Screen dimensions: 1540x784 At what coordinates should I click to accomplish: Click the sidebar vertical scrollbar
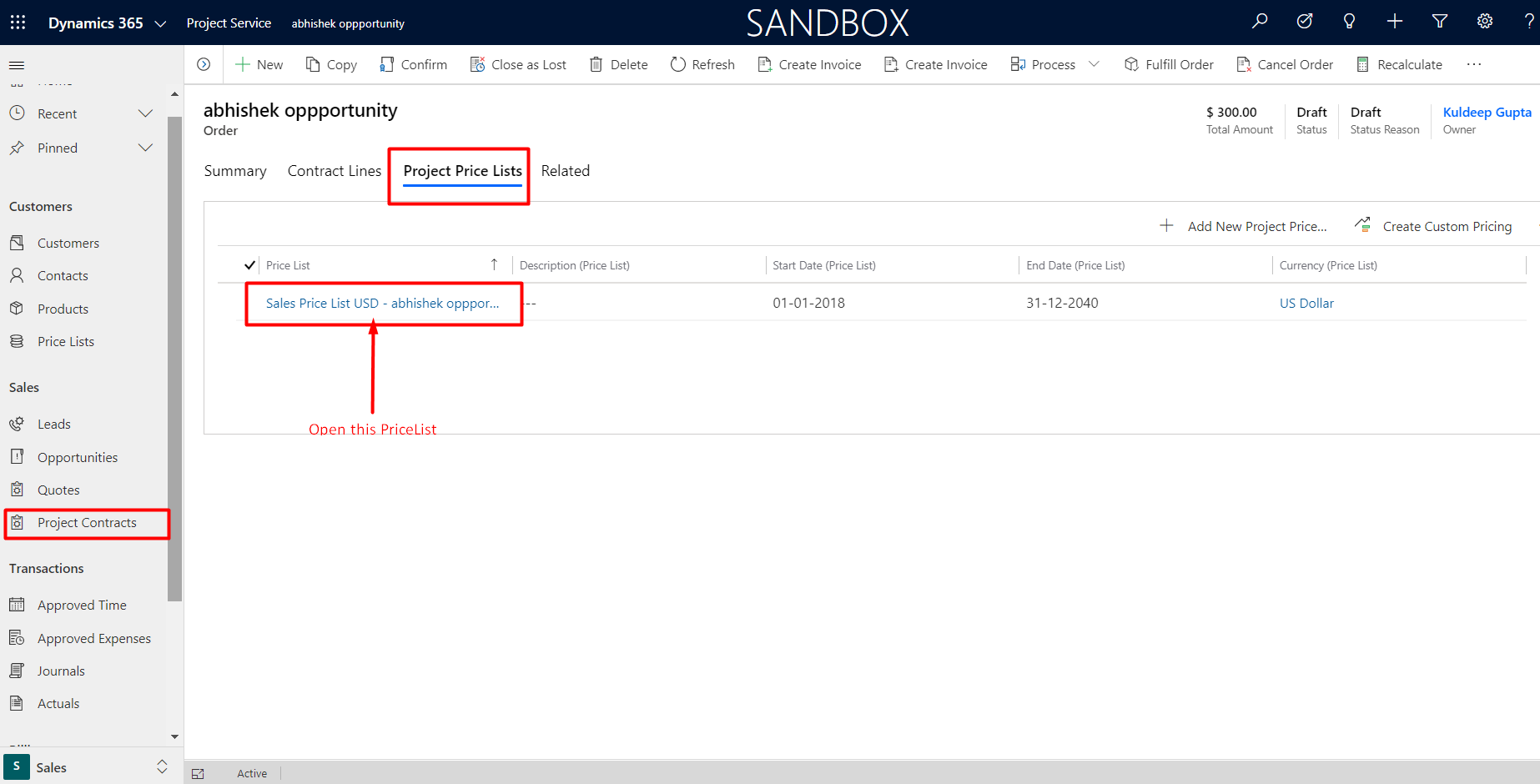click(x=174, y=359)
